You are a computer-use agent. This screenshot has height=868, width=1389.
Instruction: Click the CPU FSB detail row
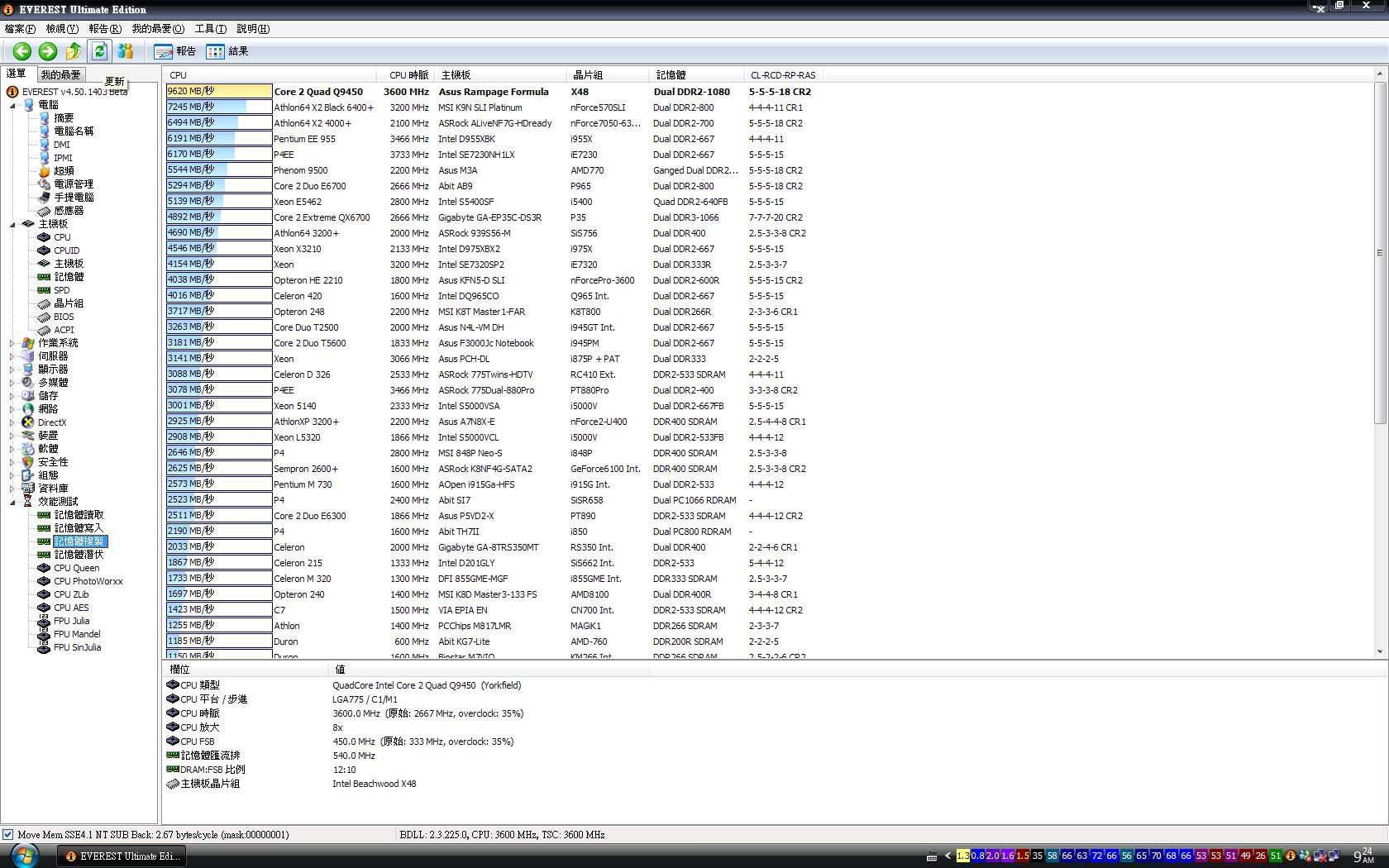pos(405,742)
